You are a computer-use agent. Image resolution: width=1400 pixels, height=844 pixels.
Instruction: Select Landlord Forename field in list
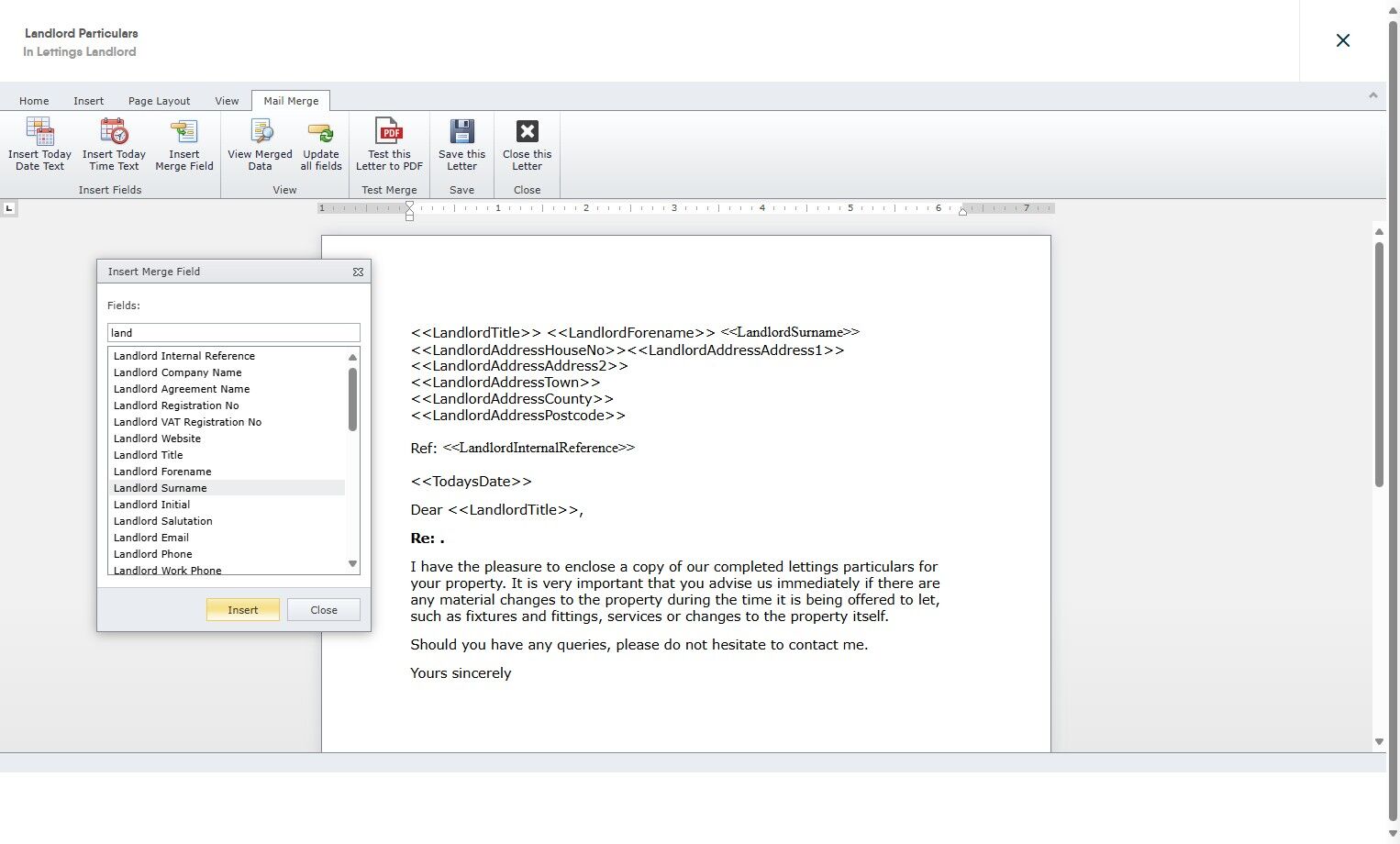[x=227, y=472]
